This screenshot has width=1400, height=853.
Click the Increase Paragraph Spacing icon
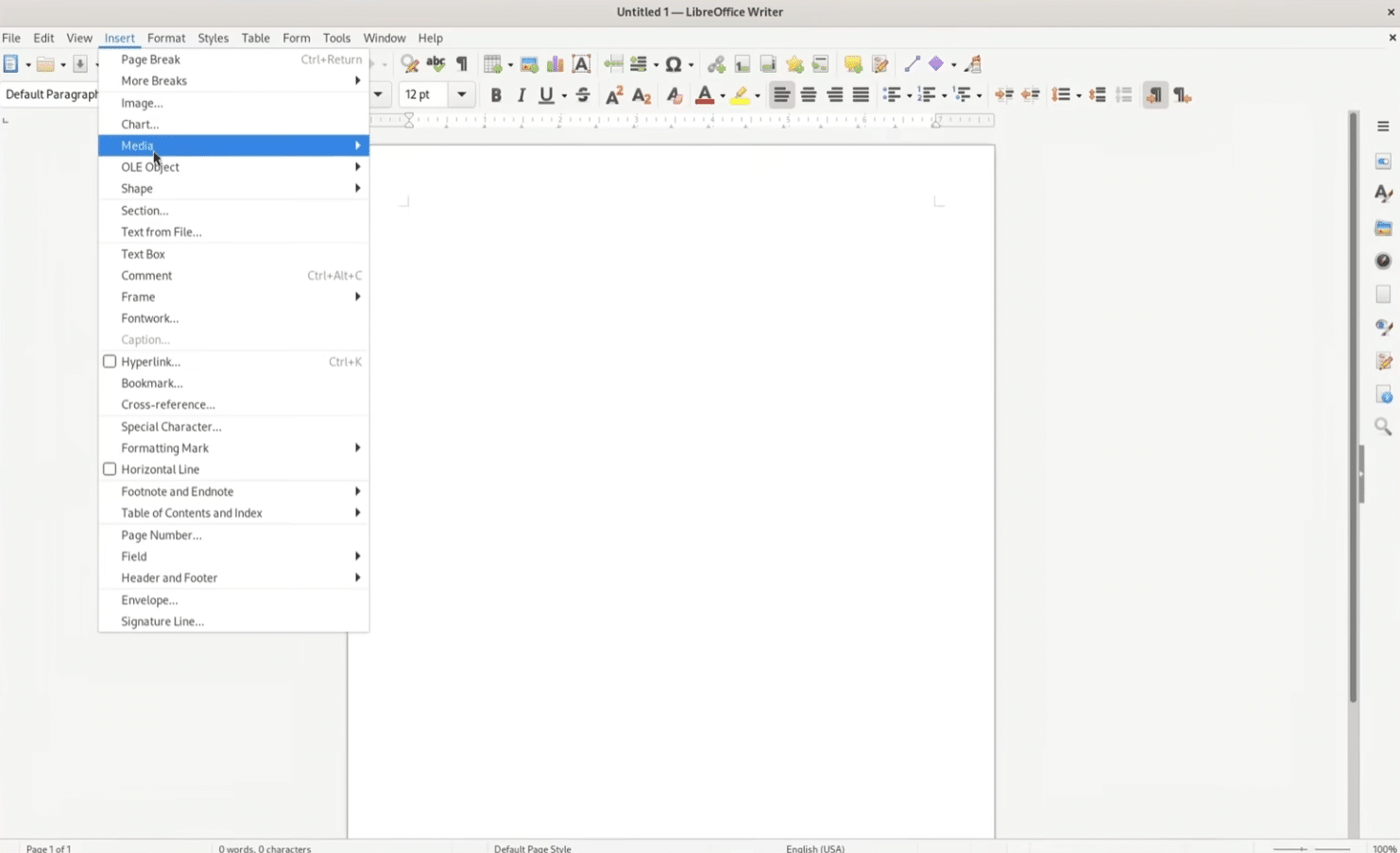point(1098,94)
